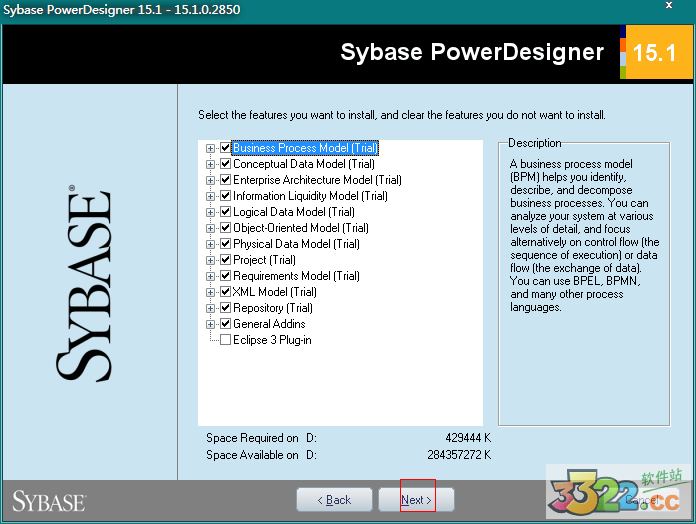Viewport: 696px width, 524px height.
Task: Select Logical Data Model (Trial) label
Action: (294, 212)
